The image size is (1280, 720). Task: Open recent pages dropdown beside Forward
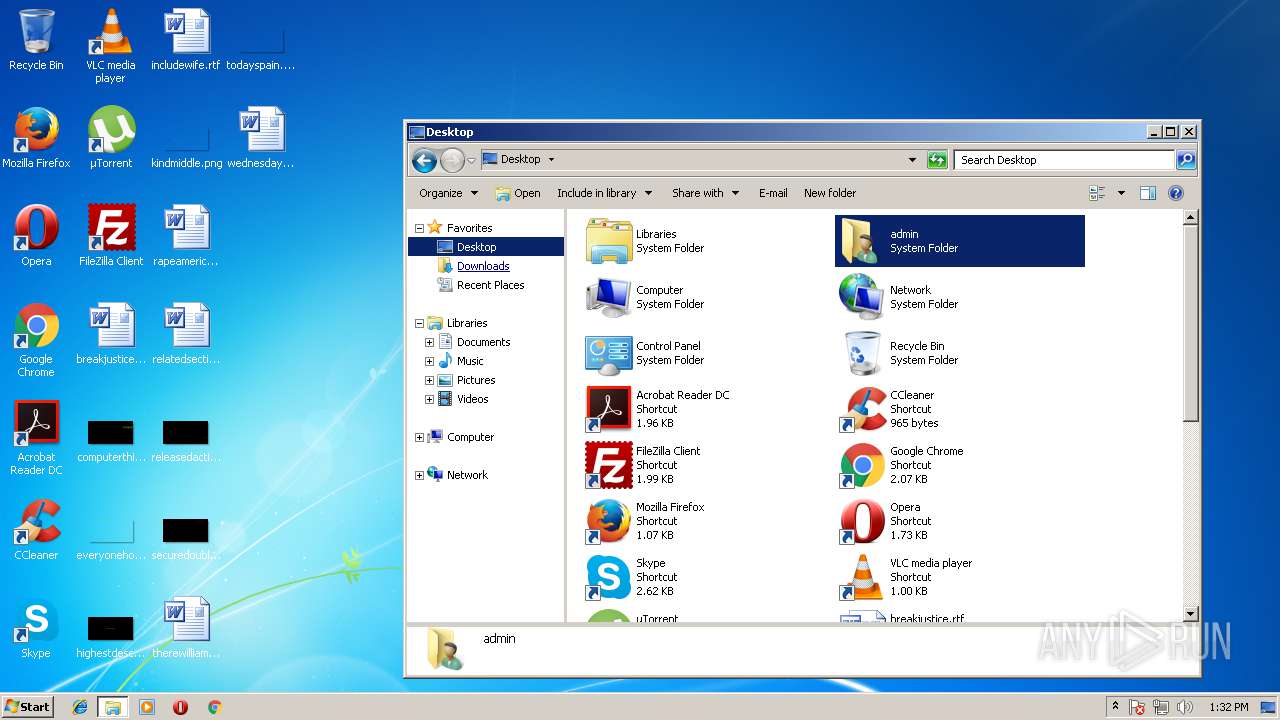click(x=471, y=161)
